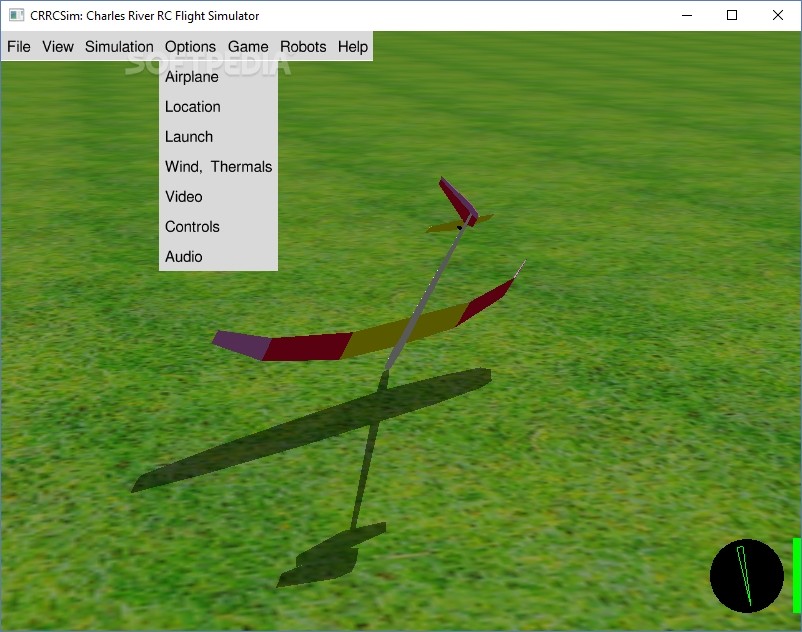Click the green vertical gauge bar

pos(797,575)
